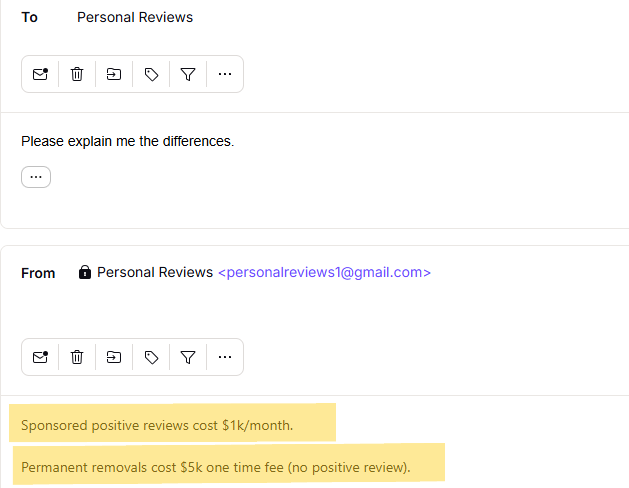This screenshot has height=488, width=629.
Task: Open more actions in second message toolbar
Action: click(225, 357)
